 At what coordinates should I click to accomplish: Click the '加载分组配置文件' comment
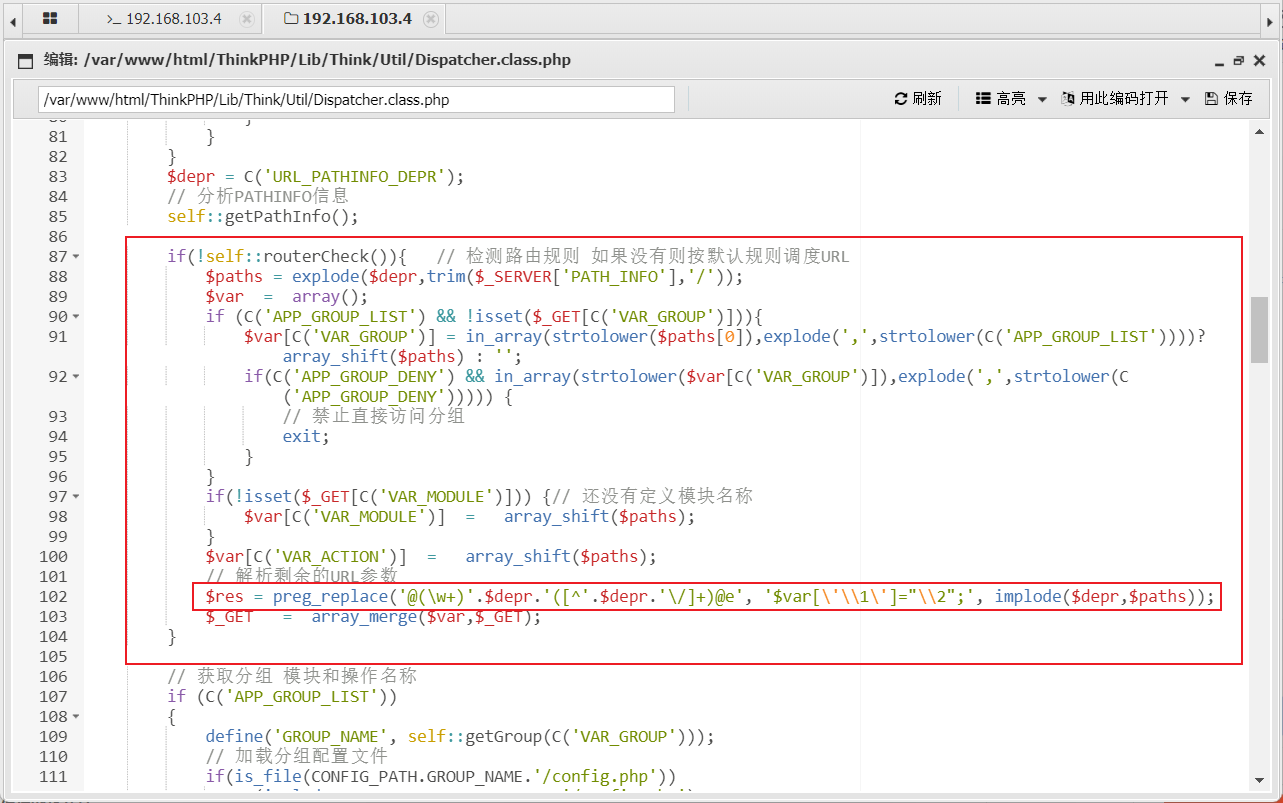(x=296, y=757)
